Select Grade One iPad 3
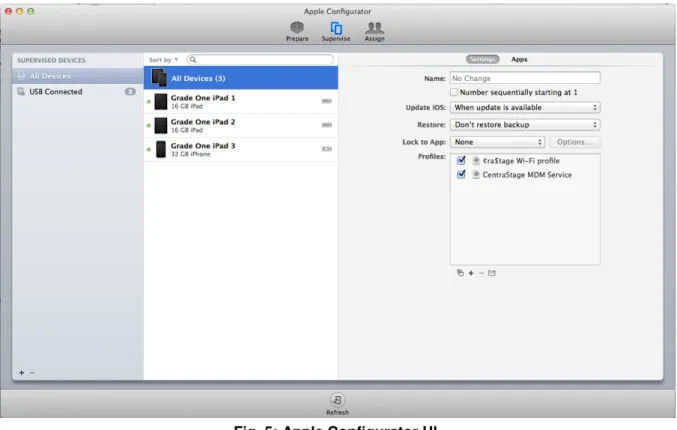The image size is (677, 430). [241, 149]
